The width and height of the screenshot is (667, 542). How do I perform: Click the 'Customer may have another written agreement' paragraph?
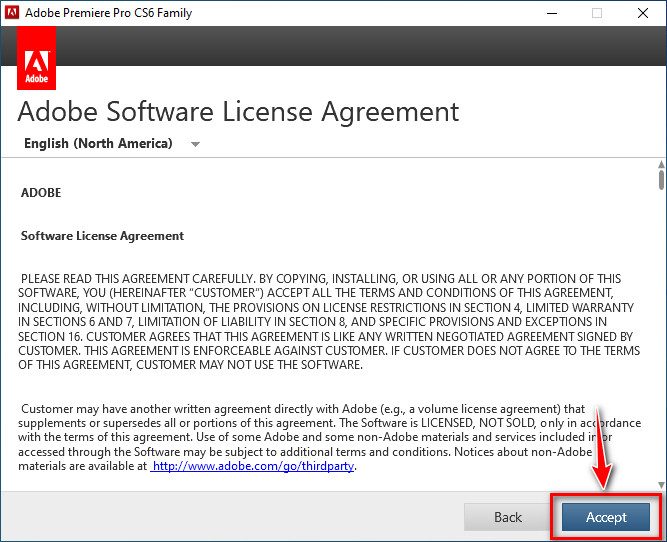coord(329,437)
